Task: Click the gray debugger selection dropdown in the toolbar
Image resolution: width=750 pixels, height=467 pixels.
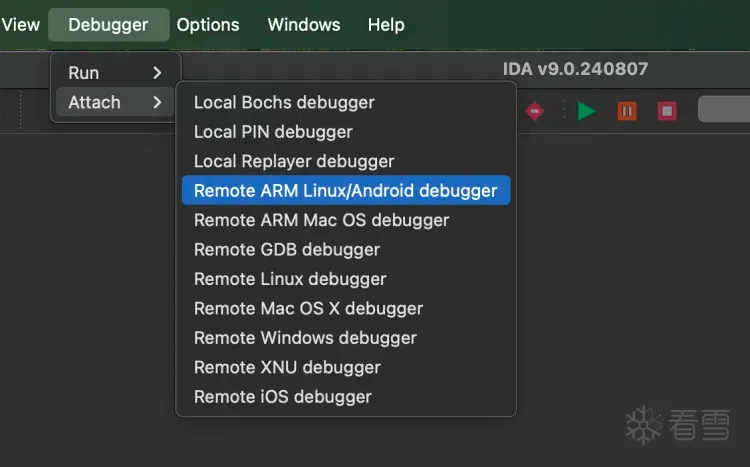Action: 724,109
